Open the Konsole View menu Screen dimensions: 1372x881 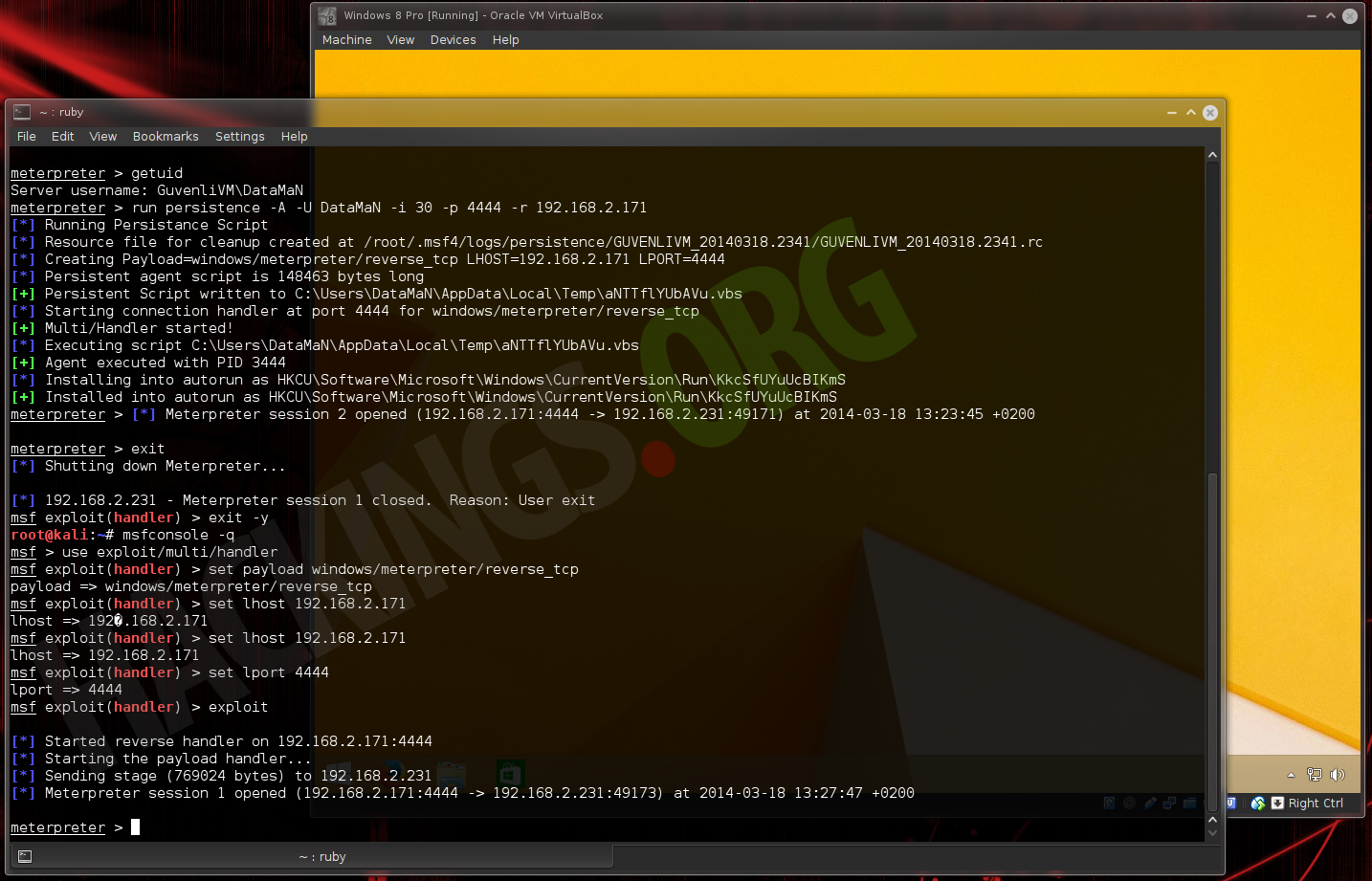click(103, 137)
